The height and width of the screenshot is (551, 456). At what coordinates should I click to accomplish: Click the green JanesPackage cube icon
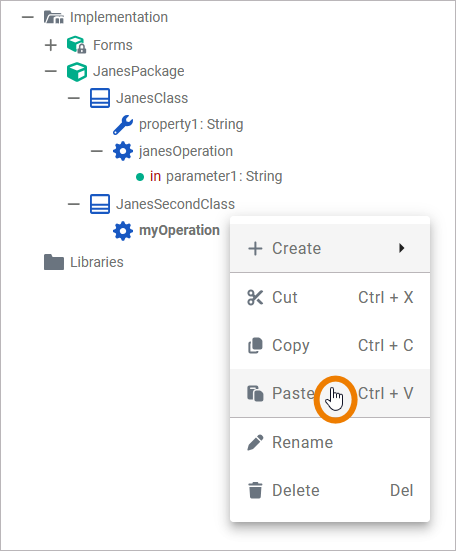[77, 71]
